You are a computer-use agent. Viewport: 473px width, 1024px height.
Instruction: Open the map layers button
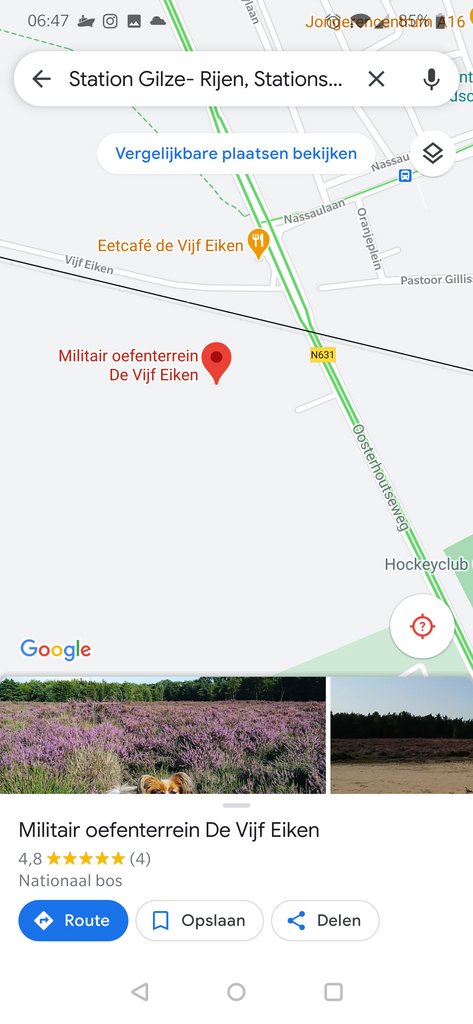(x=432, y=154)
